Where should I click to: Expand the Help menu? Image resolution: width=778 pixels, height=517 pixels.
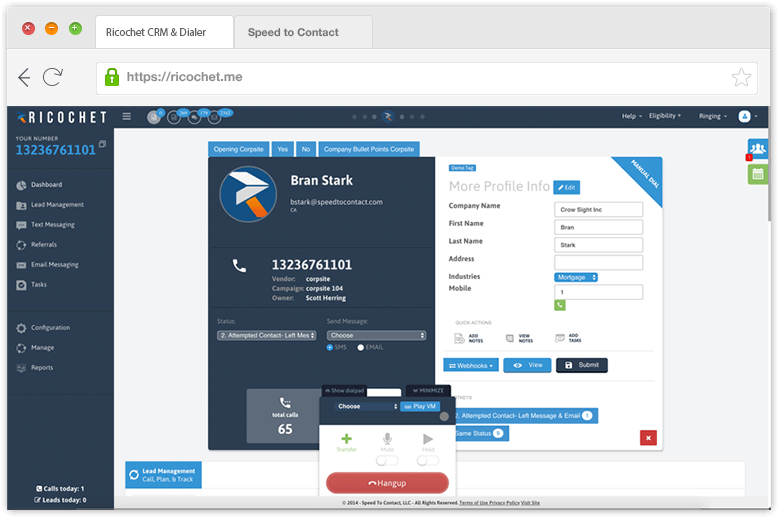[632, 116]
